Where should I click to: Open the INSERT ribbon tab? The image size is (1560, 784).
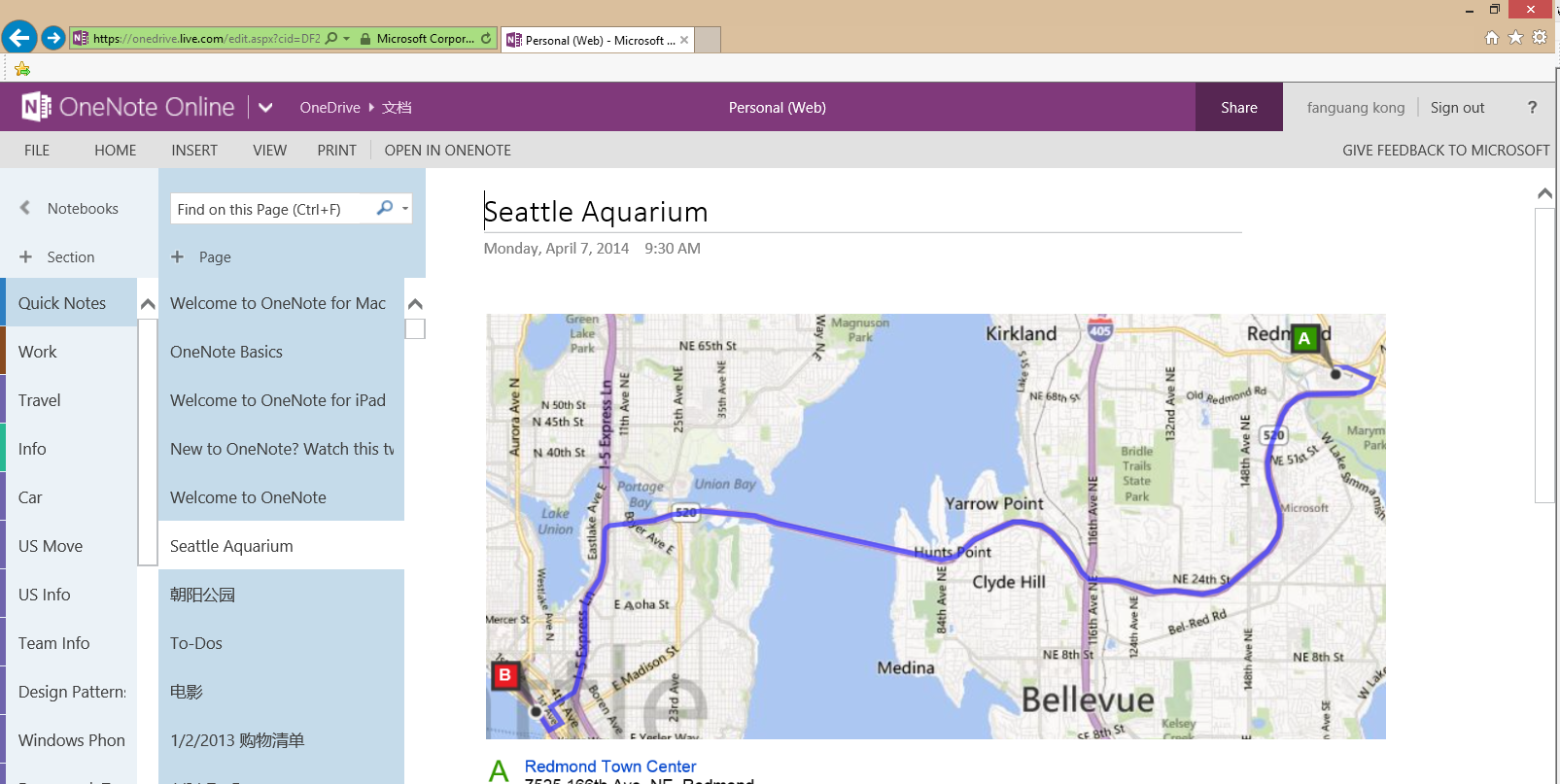tap(194, 151)
